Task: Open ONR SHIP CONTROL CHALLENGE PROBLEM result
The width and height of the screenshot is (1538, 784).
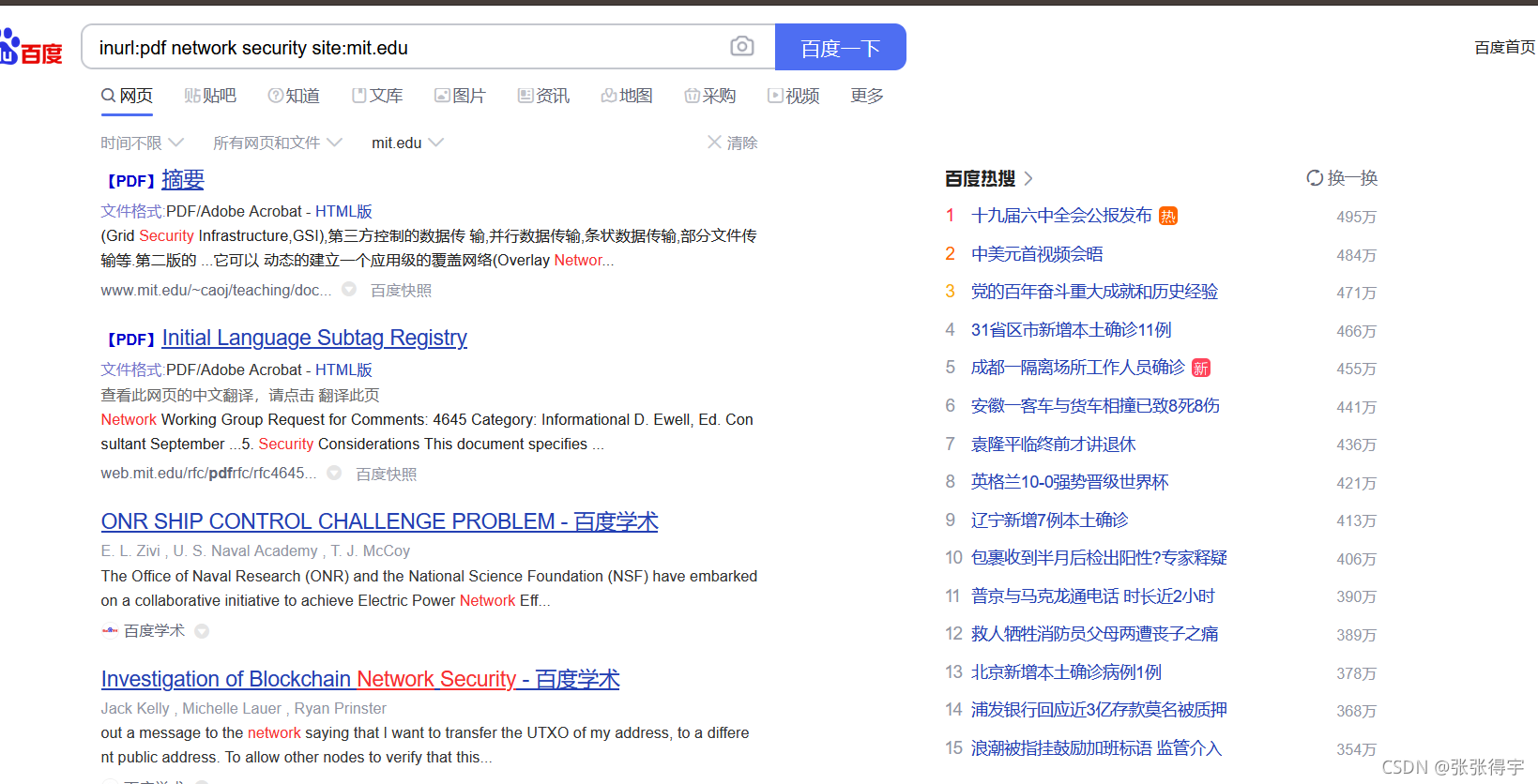Action: [x=380, y=521]
